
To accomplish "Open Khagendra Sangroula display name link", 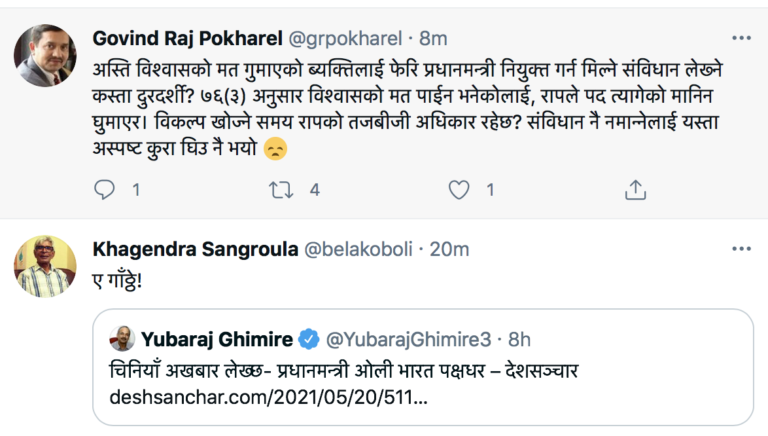I will click(x=195, y=248).
